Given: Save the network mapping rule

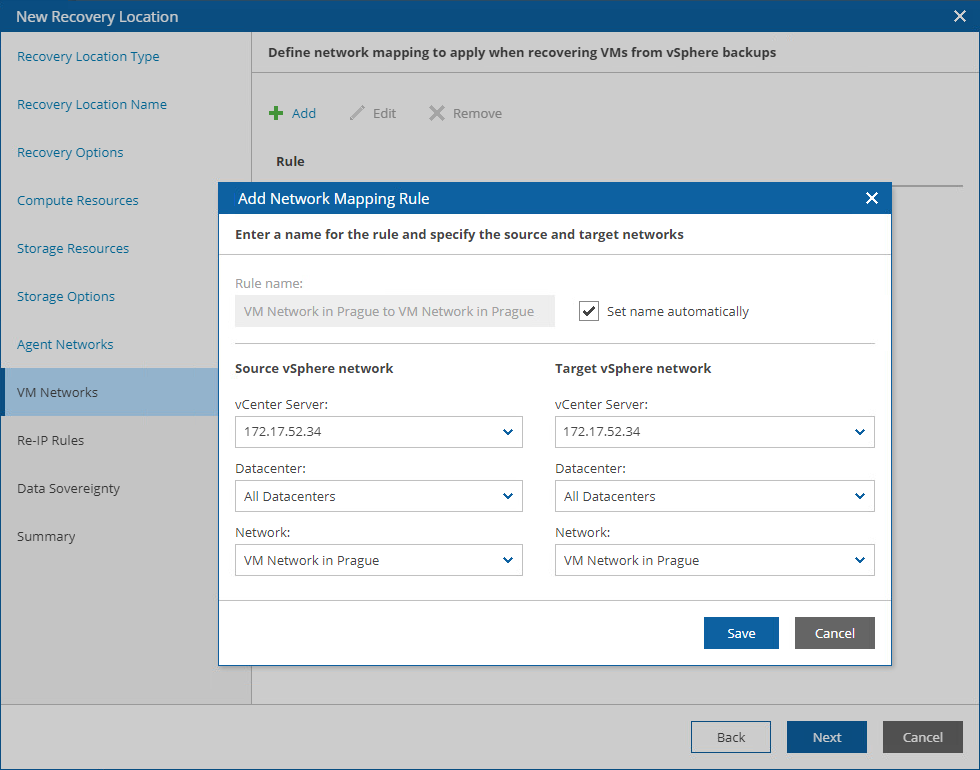Looking at the screenshot, I should tap(741, 633).
